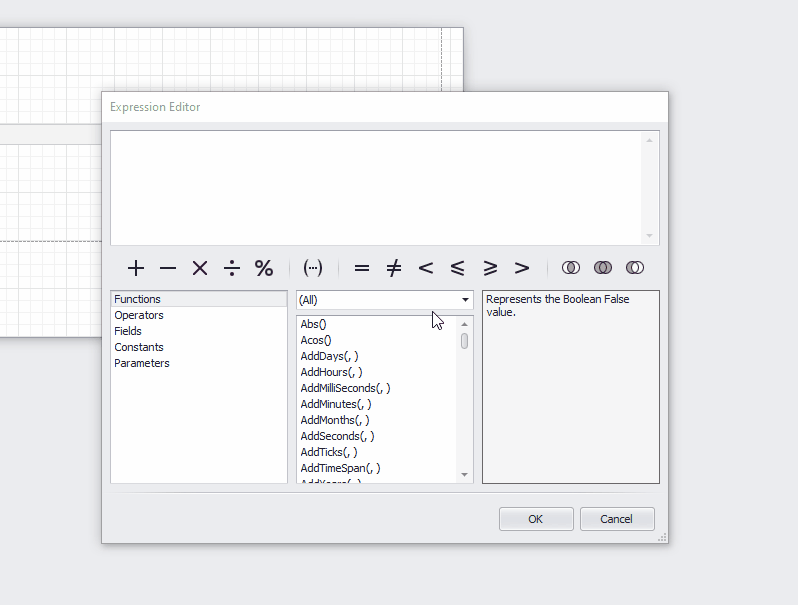
Task: Select the Parameters category
Action: pos(198,363)
